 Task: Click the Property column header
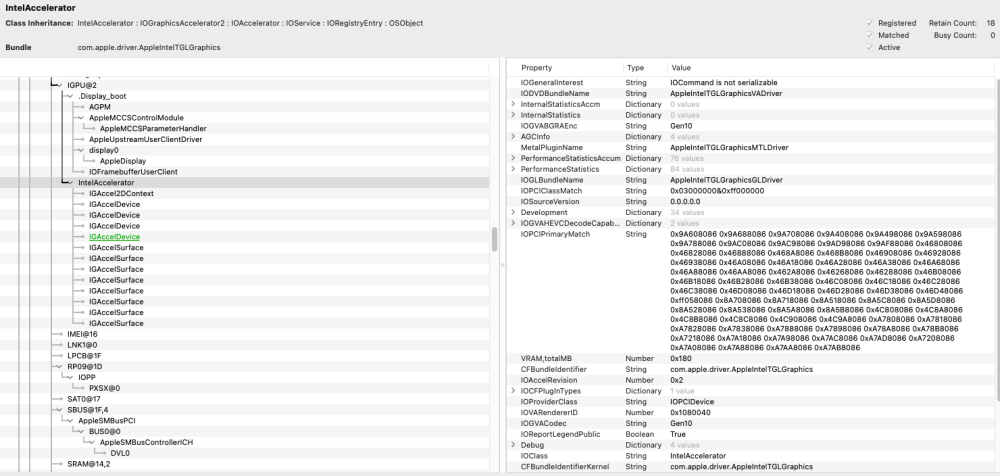536,68
